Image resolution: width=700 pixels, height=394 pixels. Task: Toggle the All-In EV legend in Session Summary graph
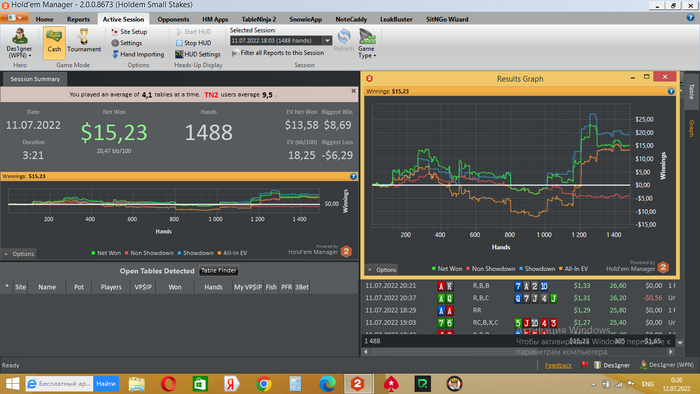pos(232,253)
